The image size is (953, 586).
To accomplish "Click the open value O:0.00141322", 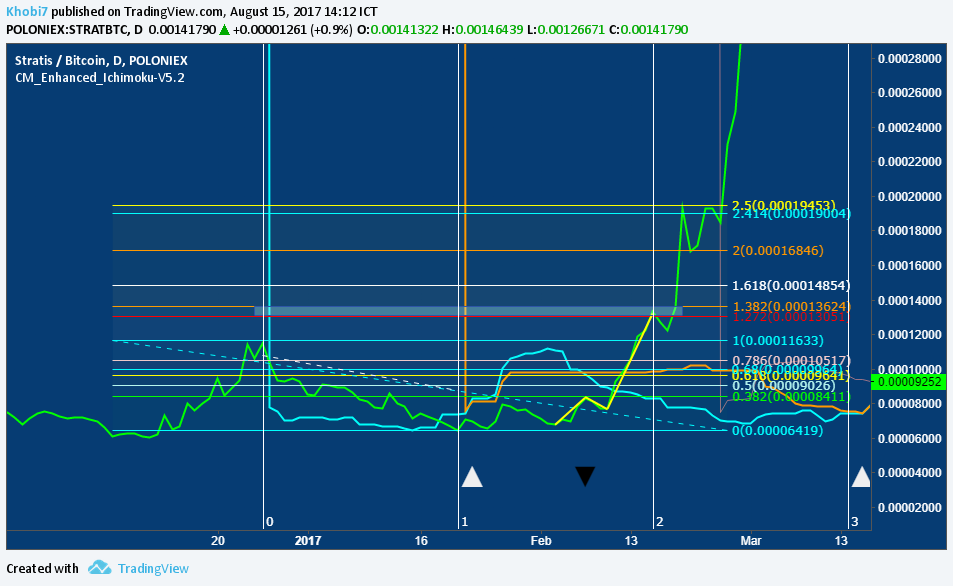I will (397, 29).
